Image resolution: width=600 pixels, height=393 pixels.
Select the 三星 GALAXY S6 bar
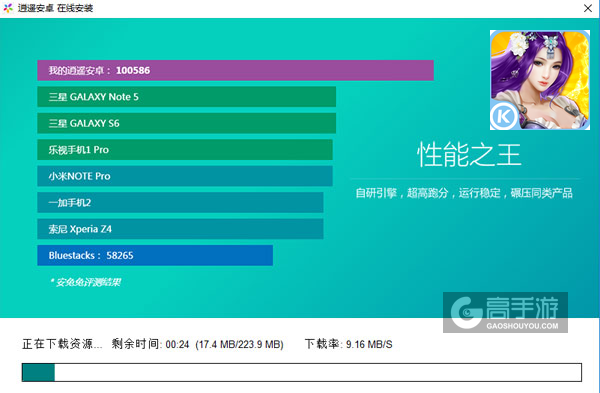point(186,123)
